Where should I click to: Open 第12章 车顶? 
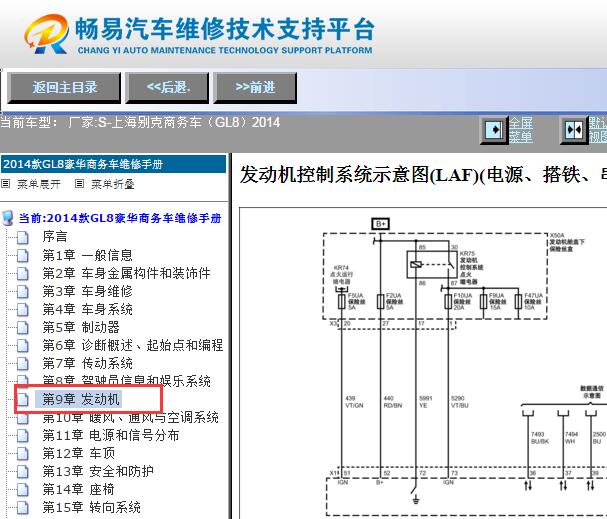click(x=79, y=453)
